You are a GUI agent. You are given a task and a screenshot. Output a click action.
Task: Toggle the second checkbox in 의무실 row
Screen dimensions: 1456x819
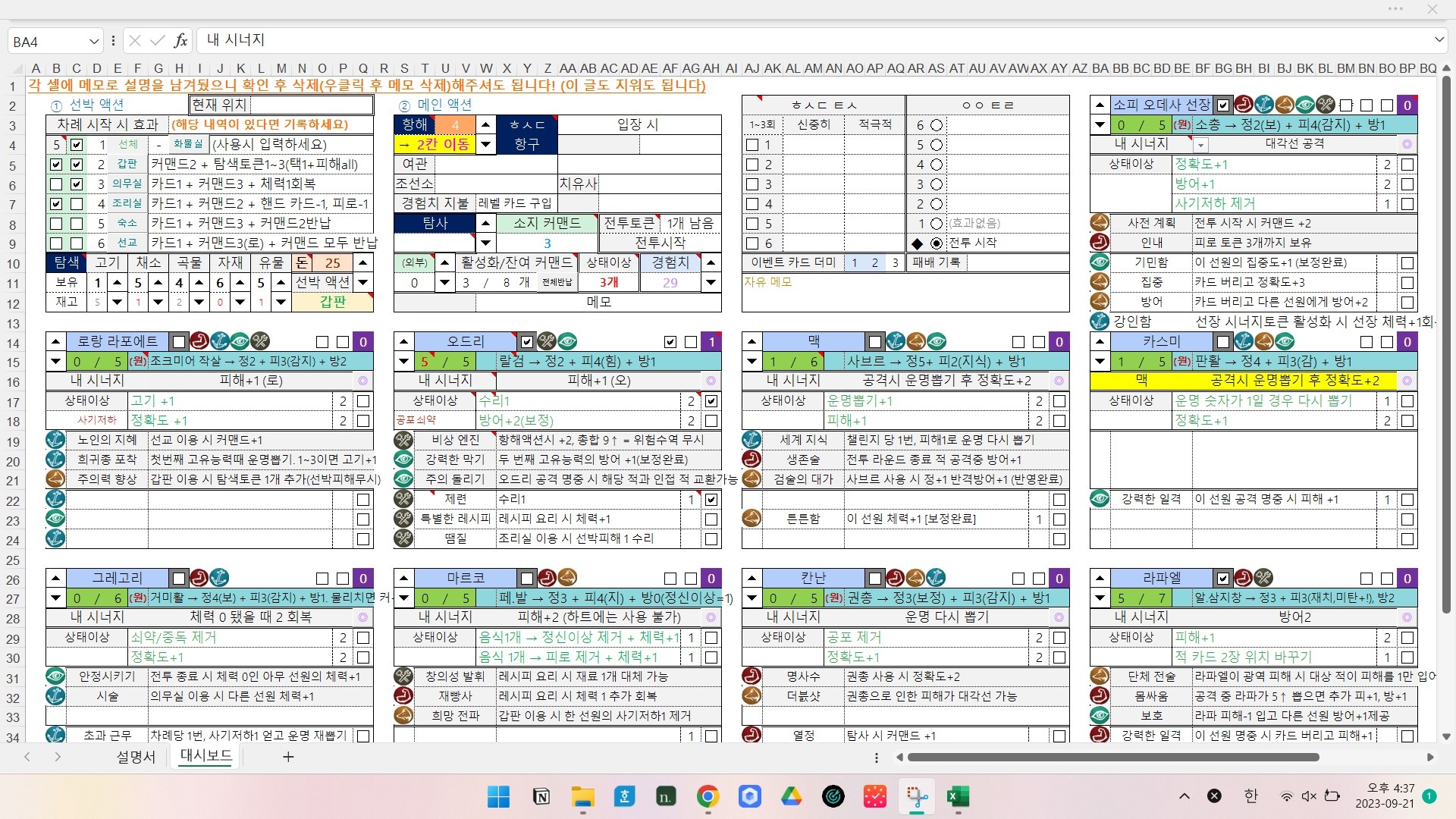click(x=77, y=184)
